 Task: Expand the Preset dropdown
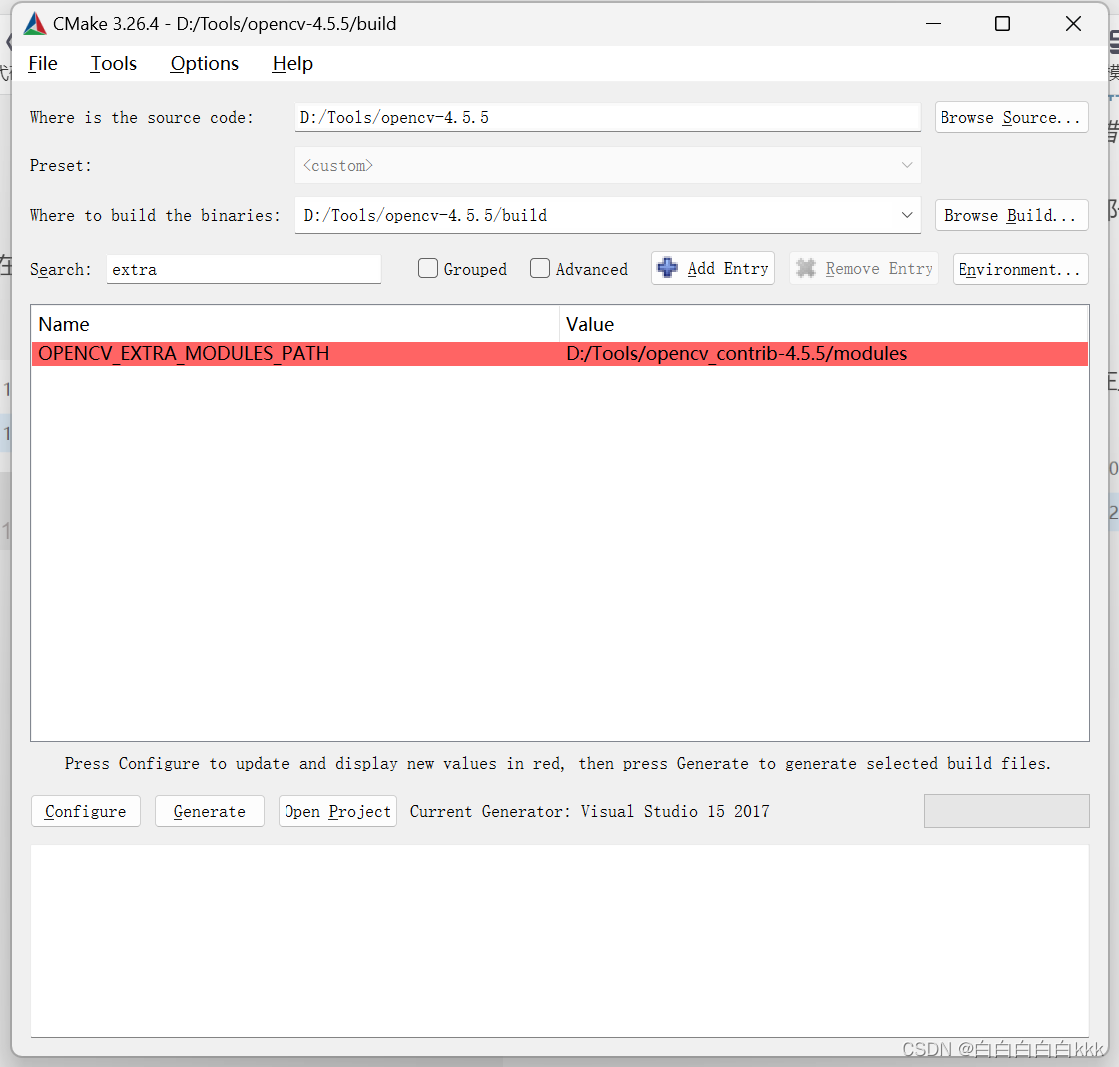[906, 165]
